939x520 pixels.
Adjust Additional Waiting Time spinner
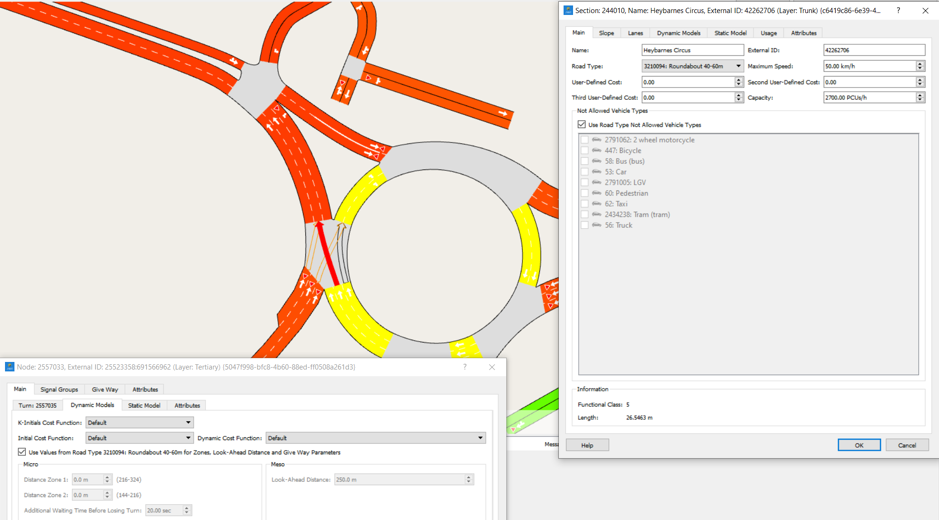(x=186, y=510)
